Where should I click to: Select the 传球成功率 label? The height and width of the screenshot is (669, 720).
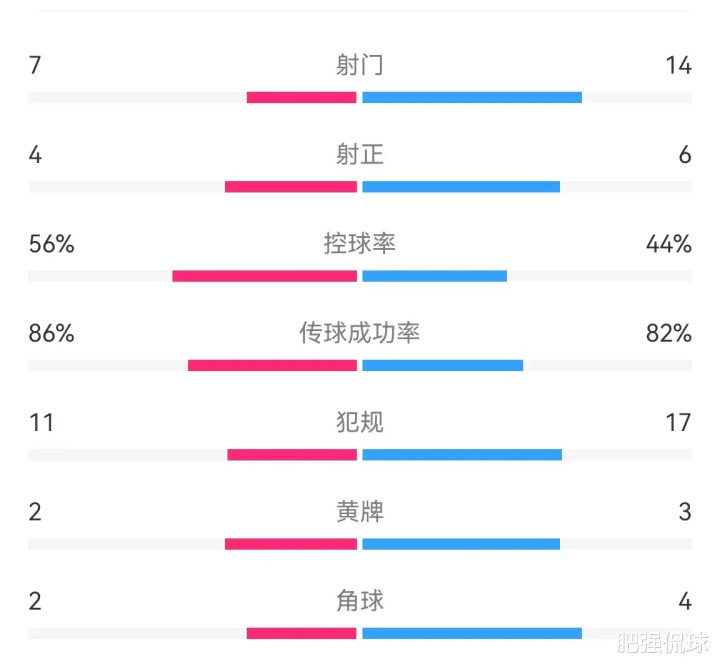click(x=360, y=333)
